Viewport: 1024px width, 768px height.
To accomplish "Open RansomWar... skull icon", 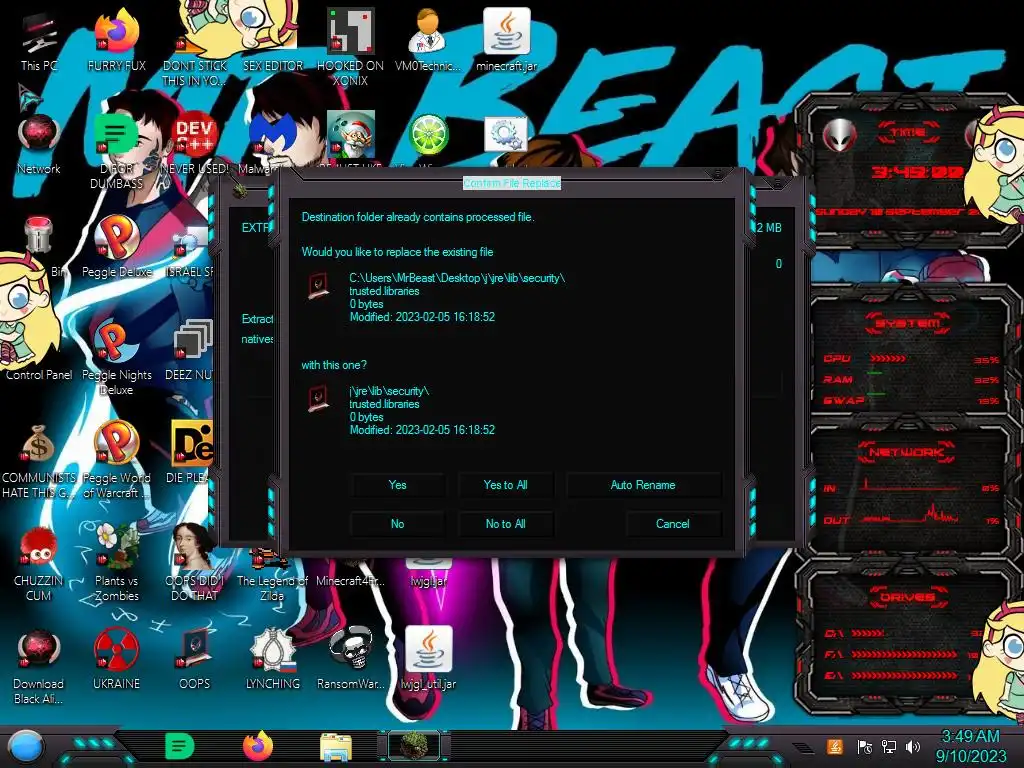I will point(351,660).
